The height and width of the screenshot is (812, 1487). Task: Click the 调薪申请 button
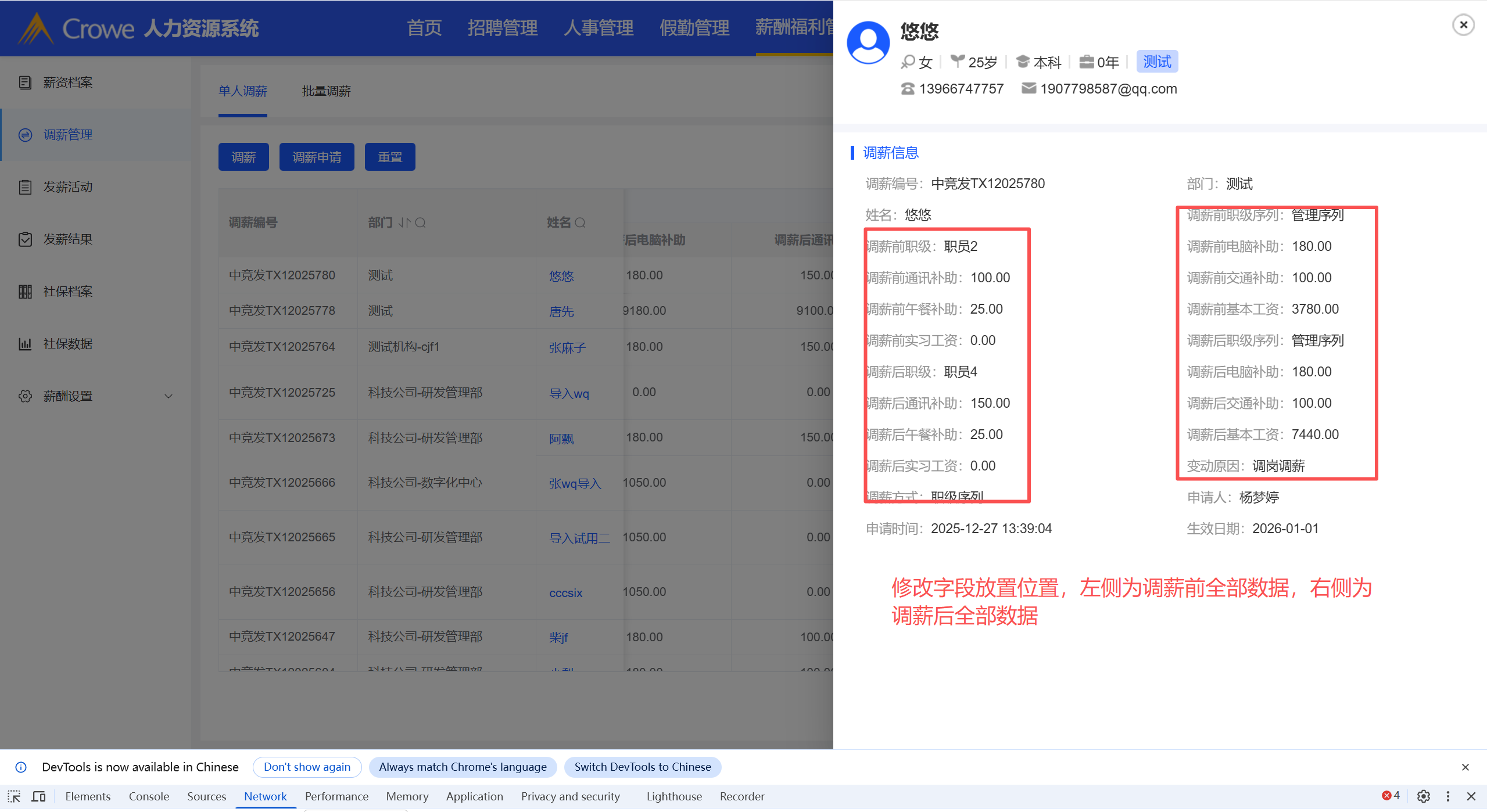pos(317,157)
